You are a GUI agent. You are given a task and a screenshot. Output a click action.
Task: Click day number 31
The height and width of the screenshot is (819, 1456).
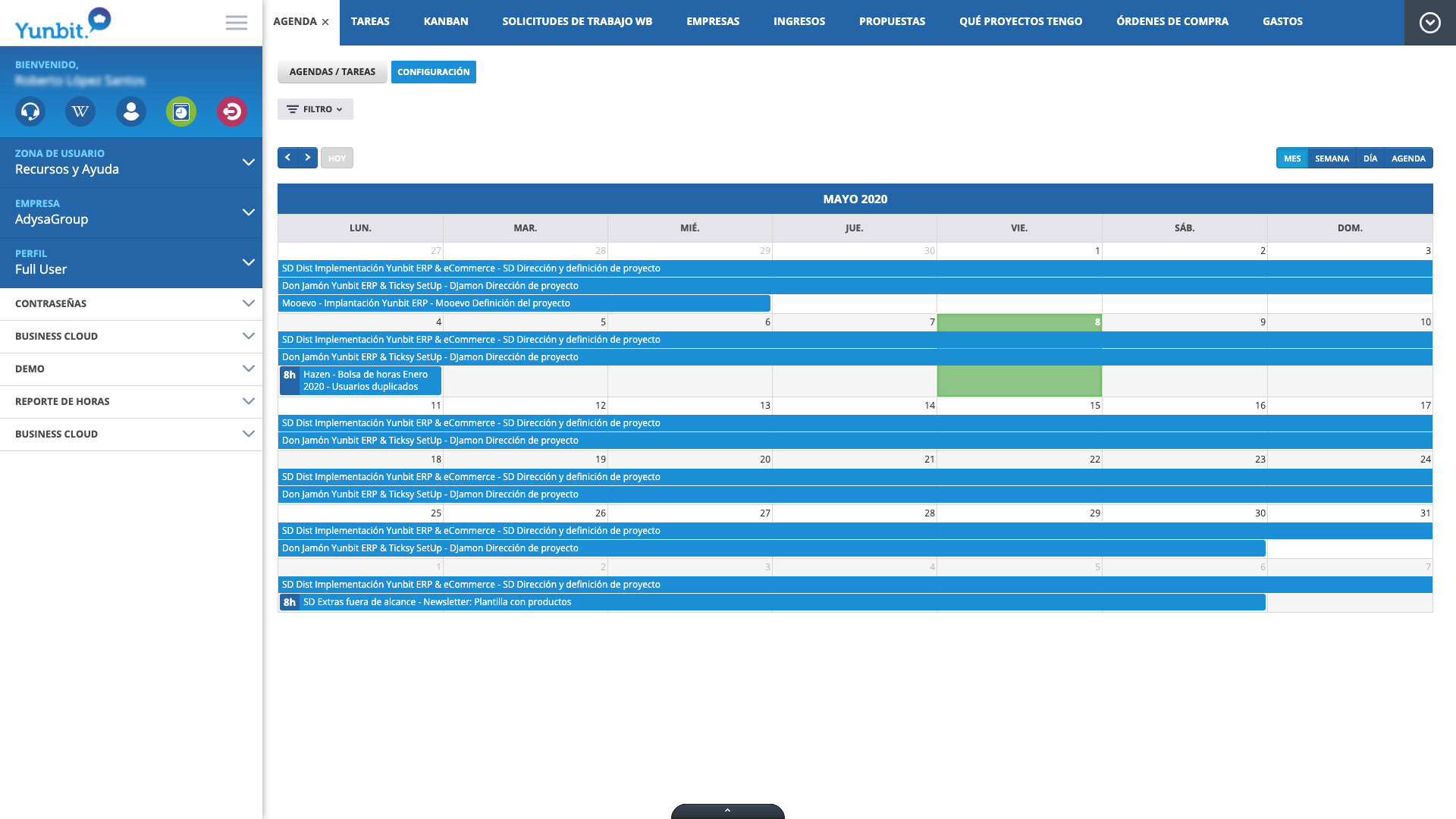[x=1425, y=513]
